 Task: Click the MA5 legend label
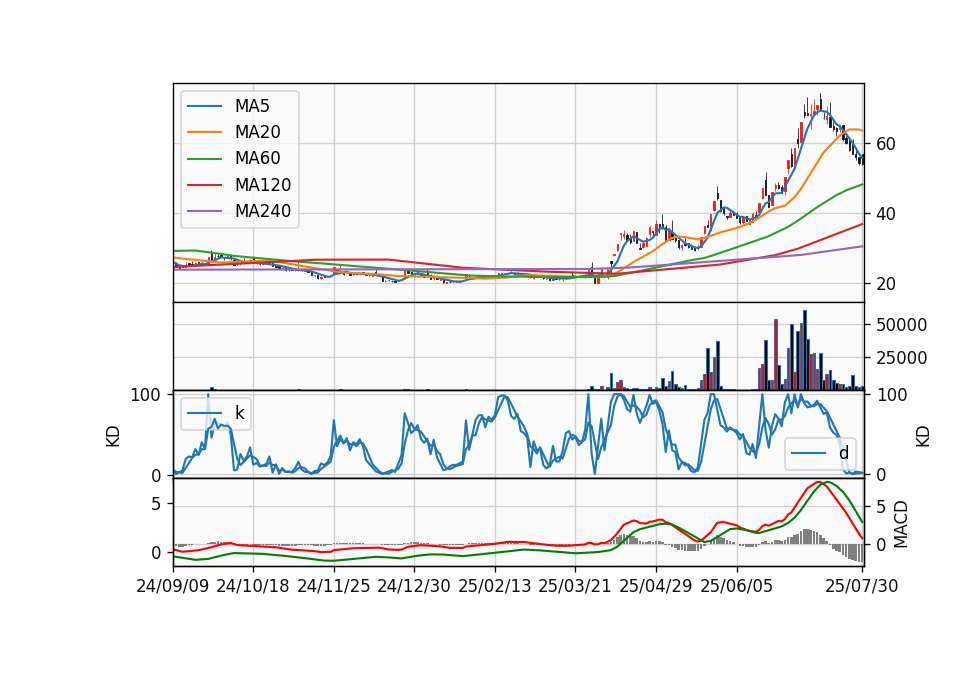point(252,106)
